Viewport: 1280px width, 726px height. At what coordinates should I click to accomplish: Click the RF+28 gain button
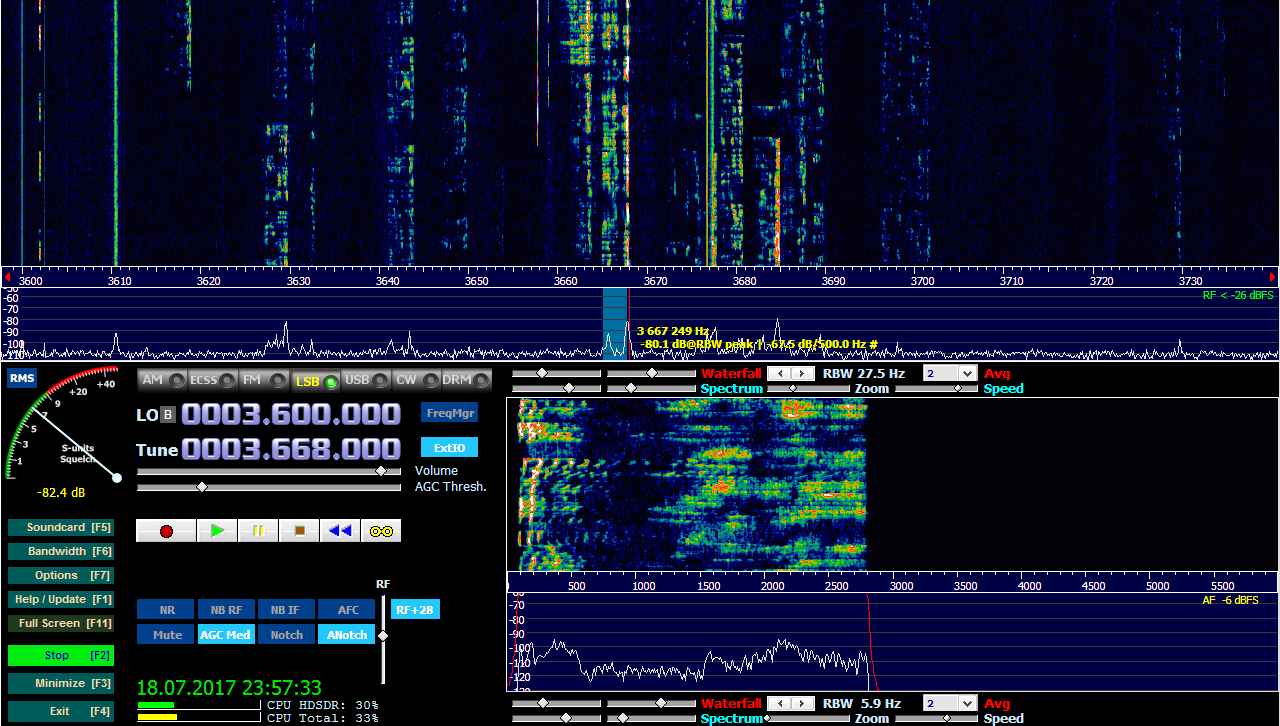415,610
